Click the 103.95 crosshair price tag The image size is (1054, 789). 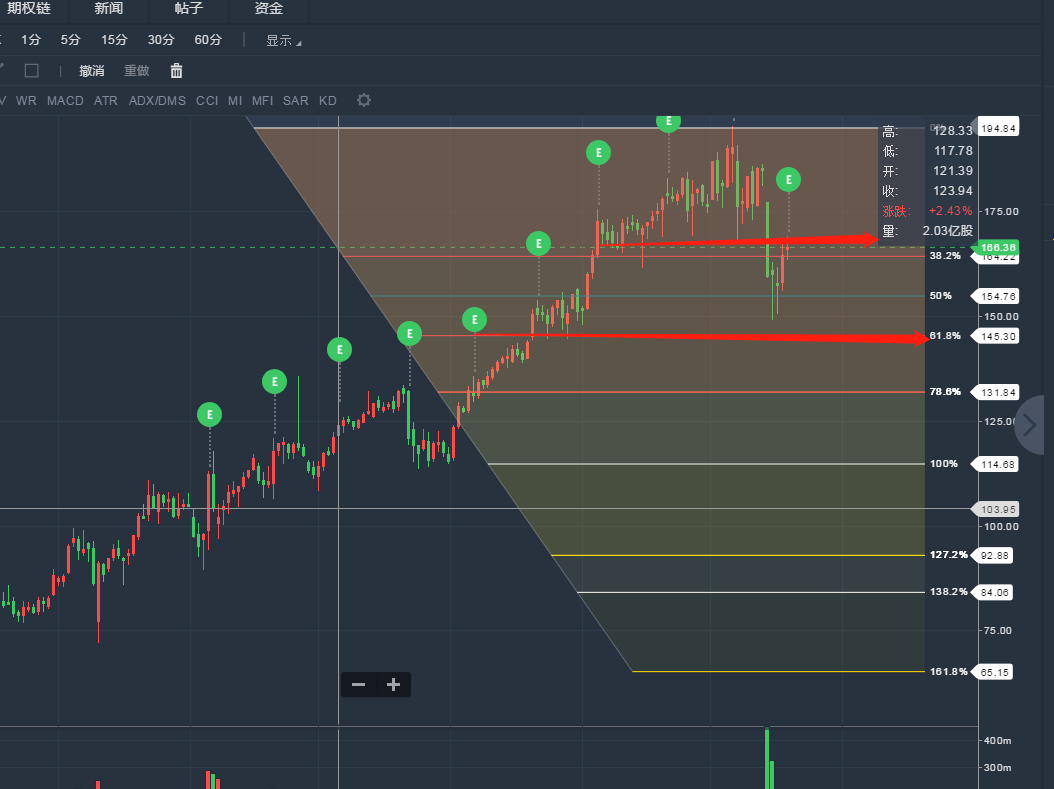[998, 509]
